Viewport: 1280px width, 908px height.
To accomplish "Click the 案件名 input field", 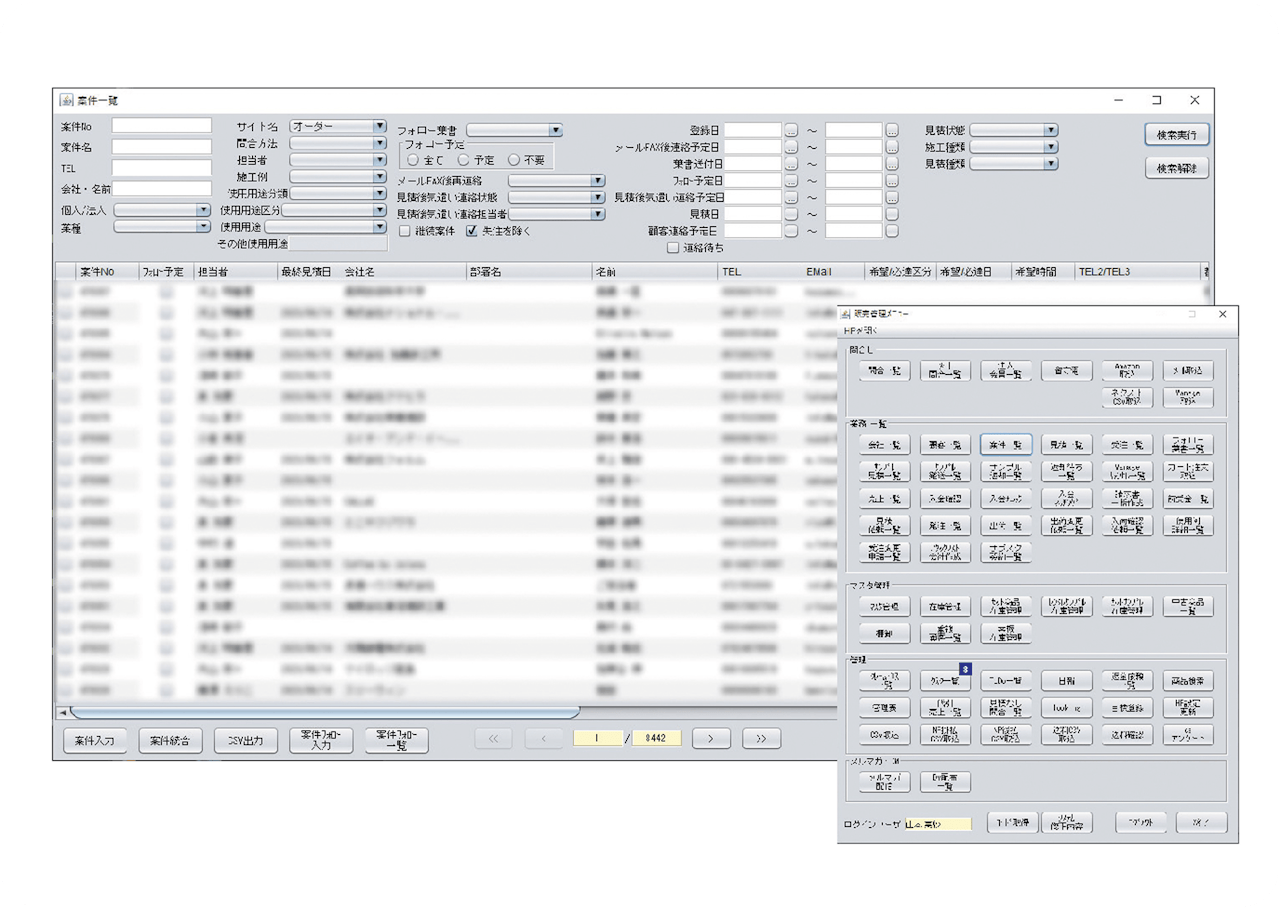I will [x=161, y=147].
